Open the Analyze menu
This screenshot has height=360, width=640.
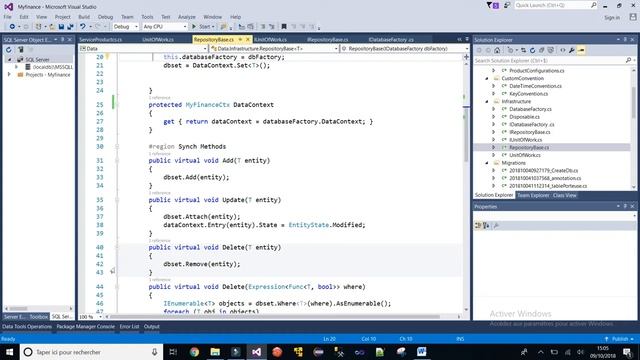coord(187,17)
